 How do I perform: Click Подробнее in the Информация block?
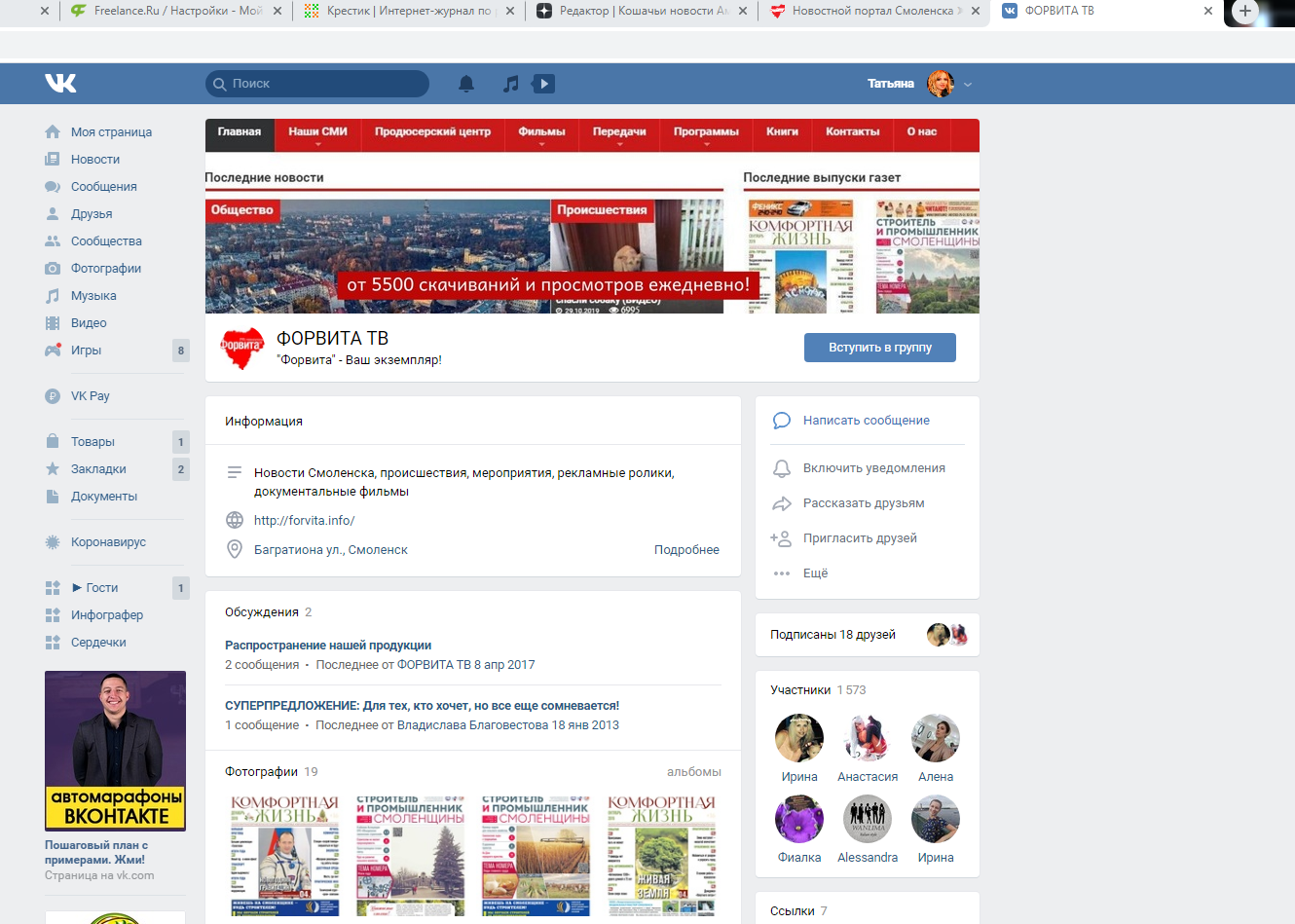pos(686,550)
